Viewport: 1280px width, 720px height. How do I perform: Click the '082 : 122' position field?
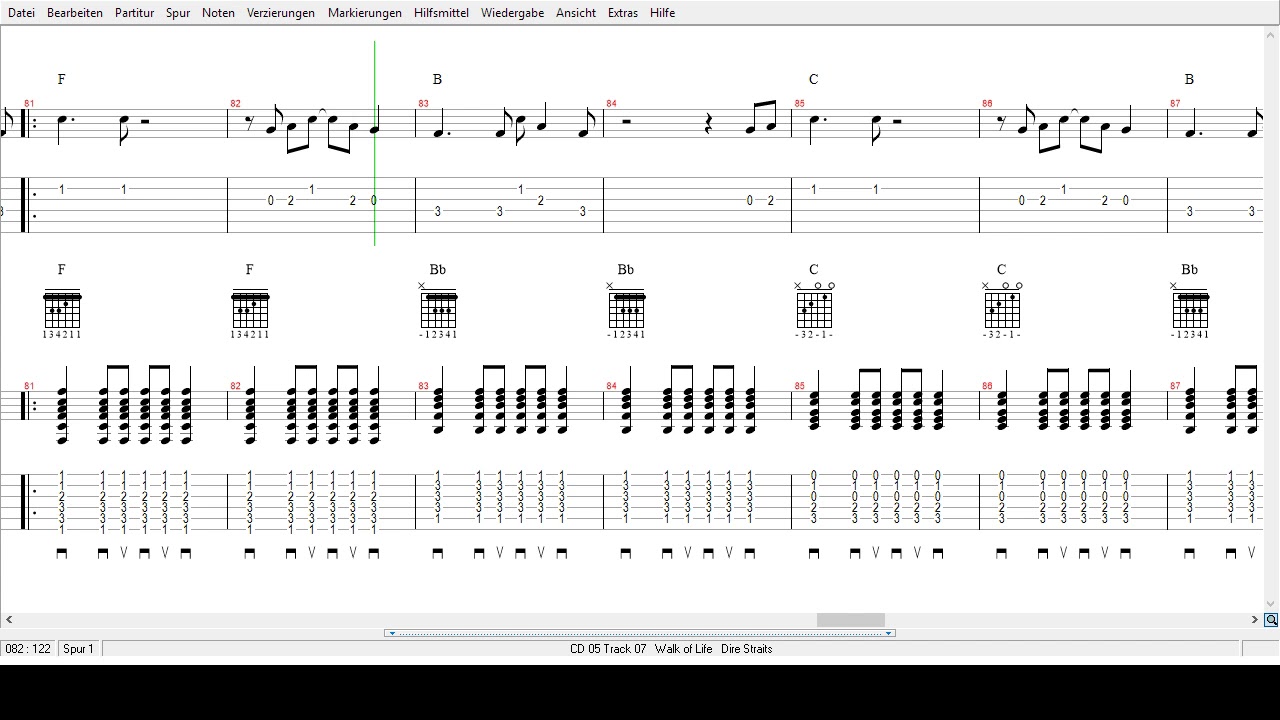[x=28, y=649]
